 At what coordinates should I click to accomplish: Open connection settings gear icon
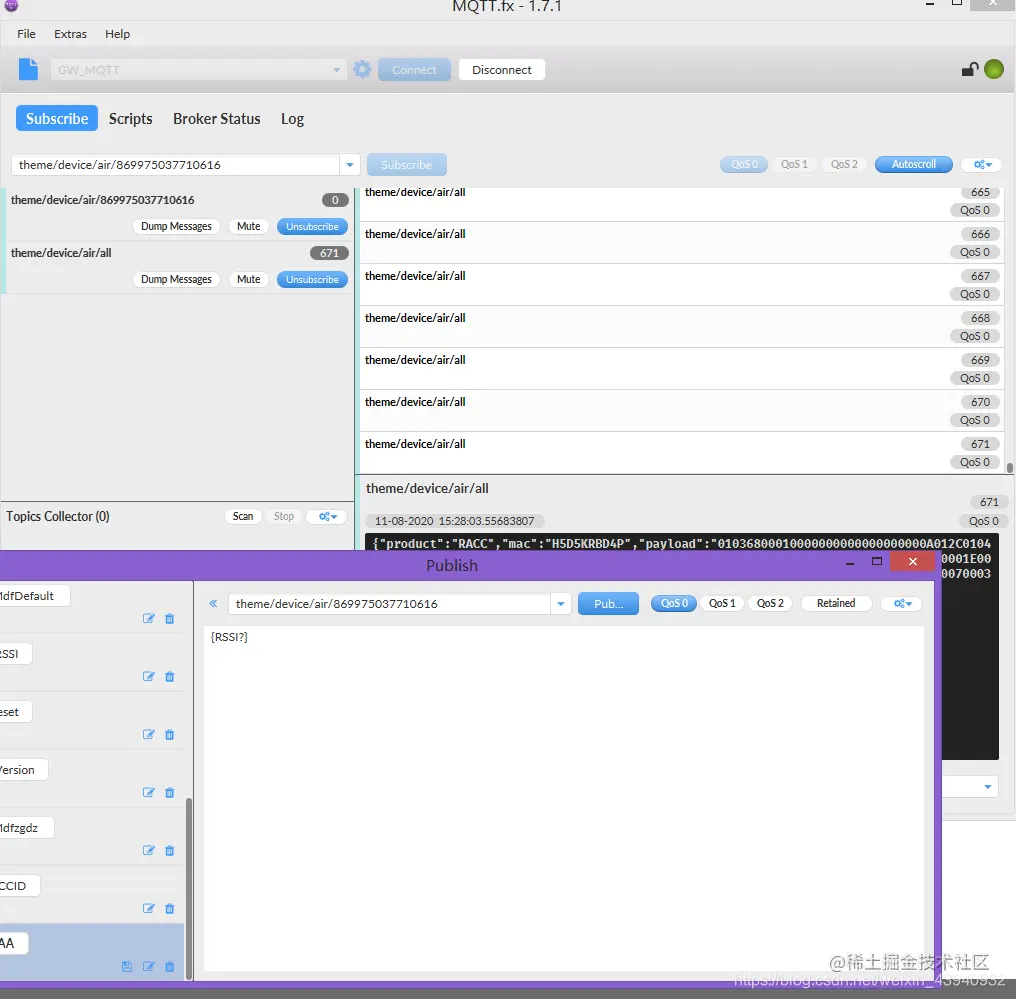pyautogui.click(x=362, y=69)
